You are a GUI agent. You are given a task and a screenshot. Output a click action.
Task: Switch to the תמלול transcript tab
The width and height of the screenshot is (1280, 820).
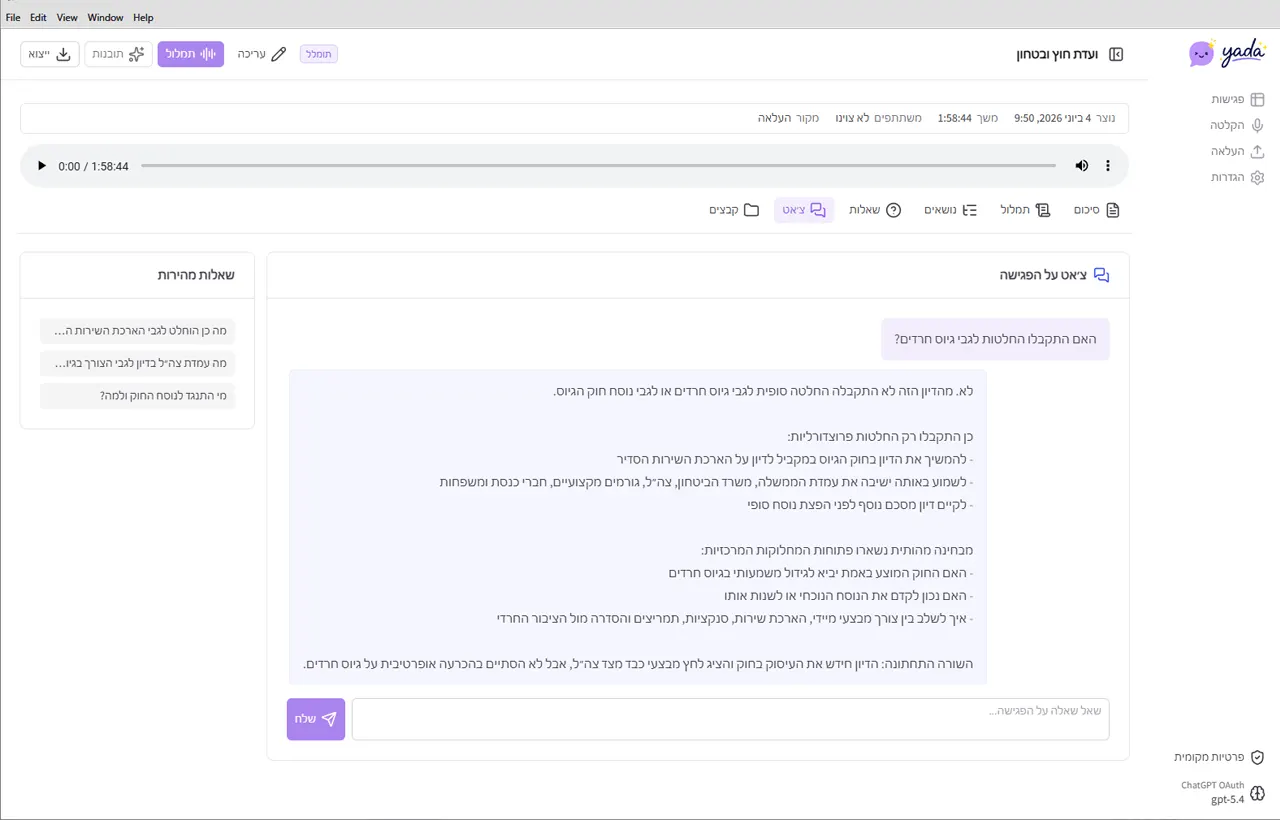click(x=1025, y=210)
